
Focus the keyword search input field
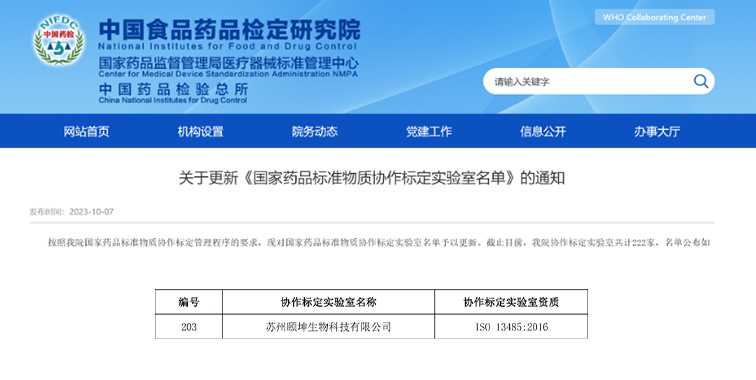click(598, 81)
